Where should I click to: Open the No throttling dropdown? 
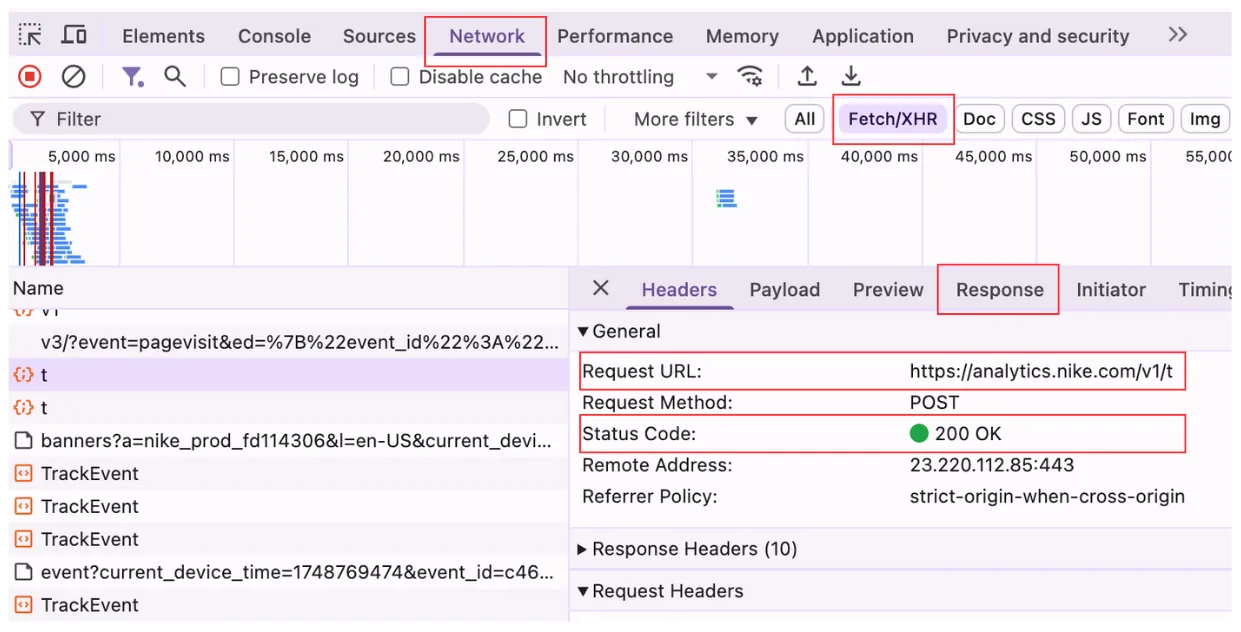pyautogui.click(x=640, y=77)
